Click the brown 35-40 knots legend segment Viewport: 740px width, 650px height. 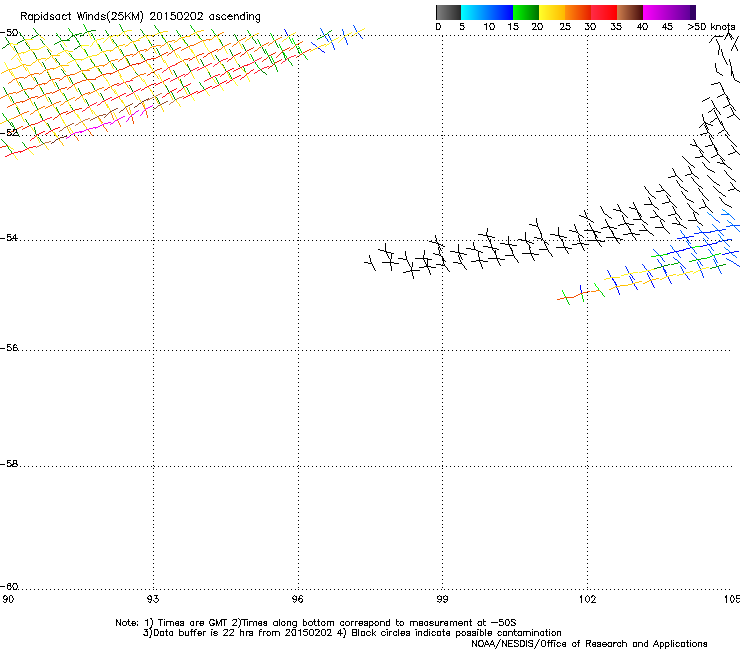coord(630,12)
